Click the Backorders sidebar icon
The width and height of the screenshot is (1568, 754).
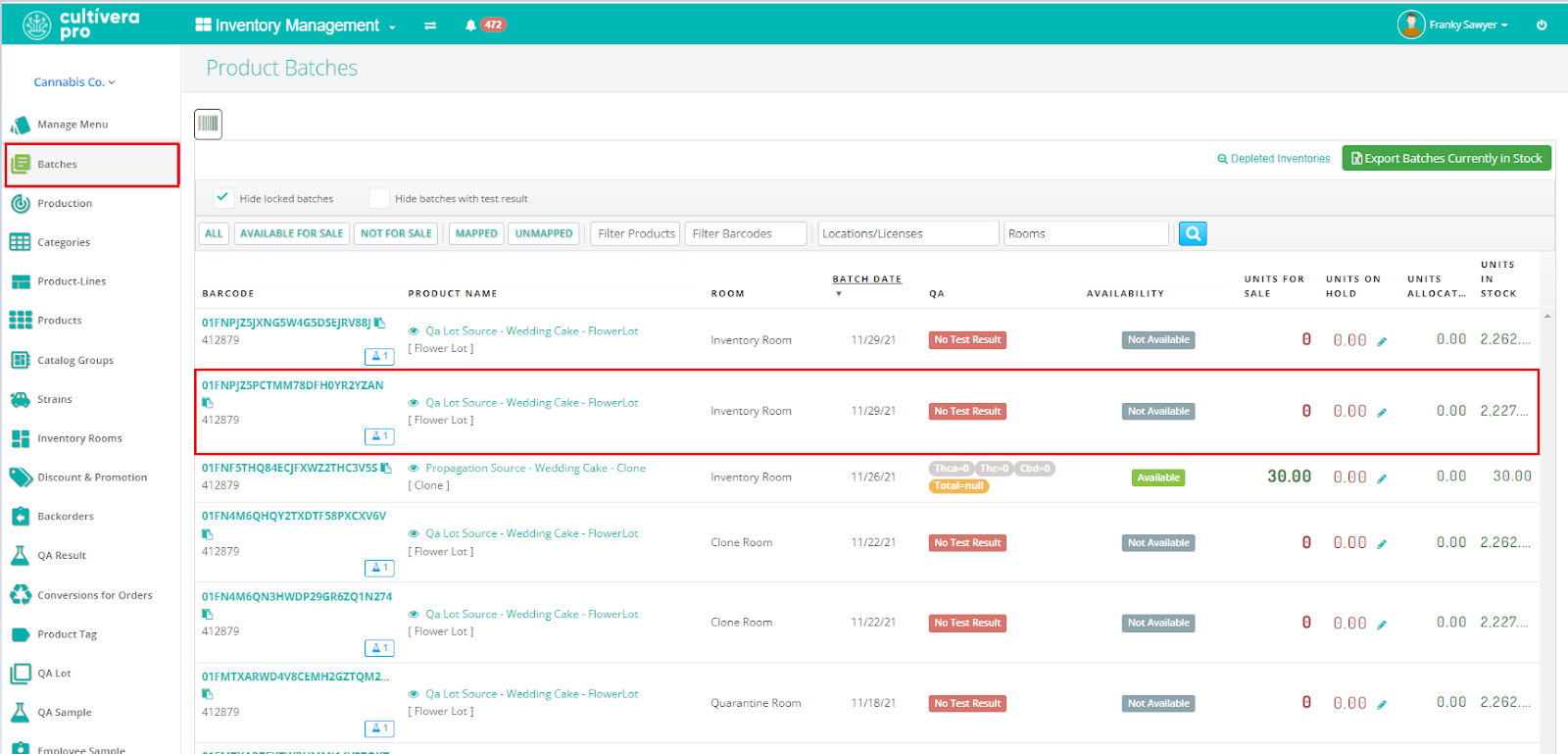click(x=21, y=516)
